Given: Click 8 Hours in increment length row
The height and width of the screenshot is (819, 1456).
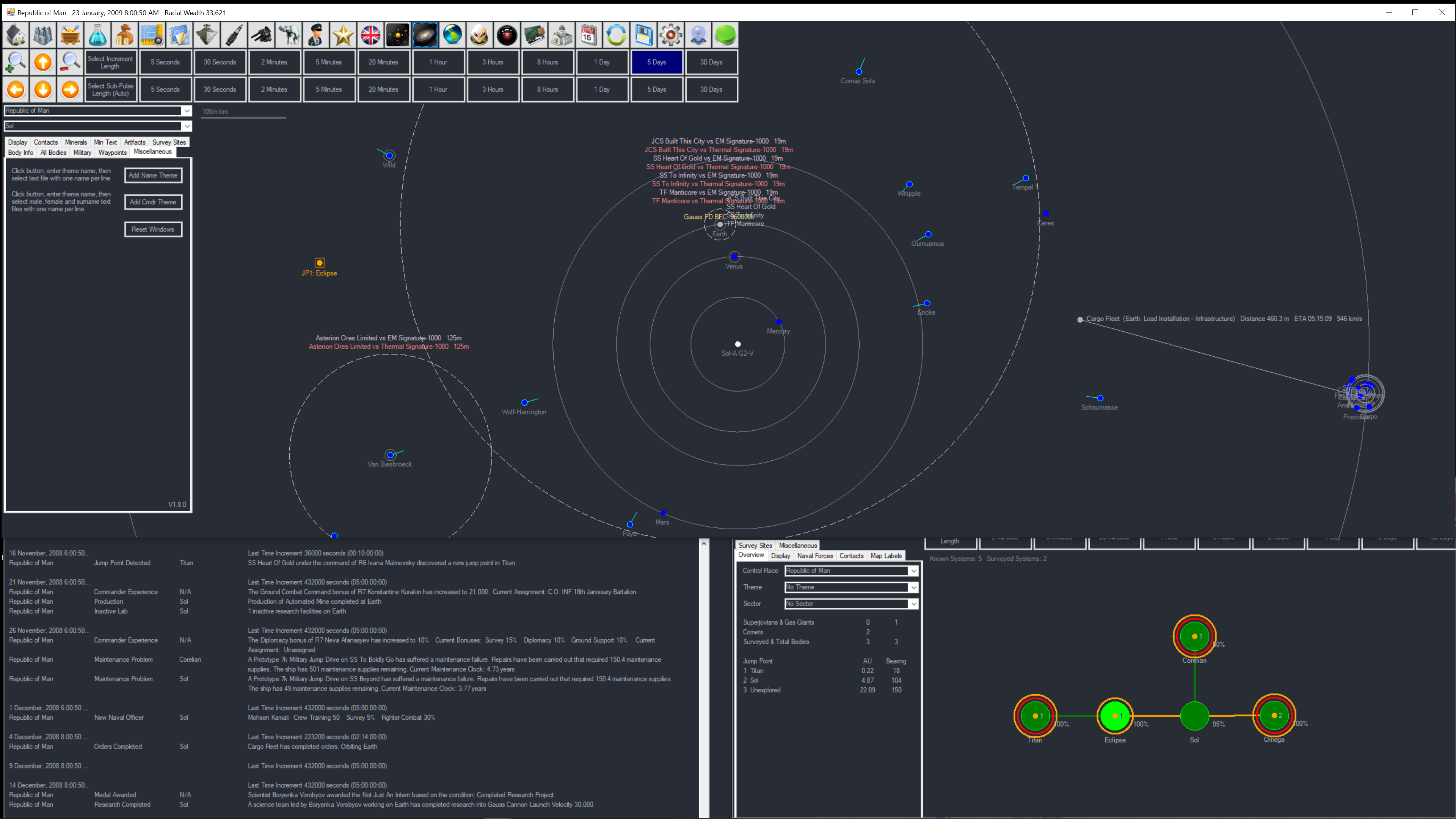Looking at the screenshot, I should [547, 62].
